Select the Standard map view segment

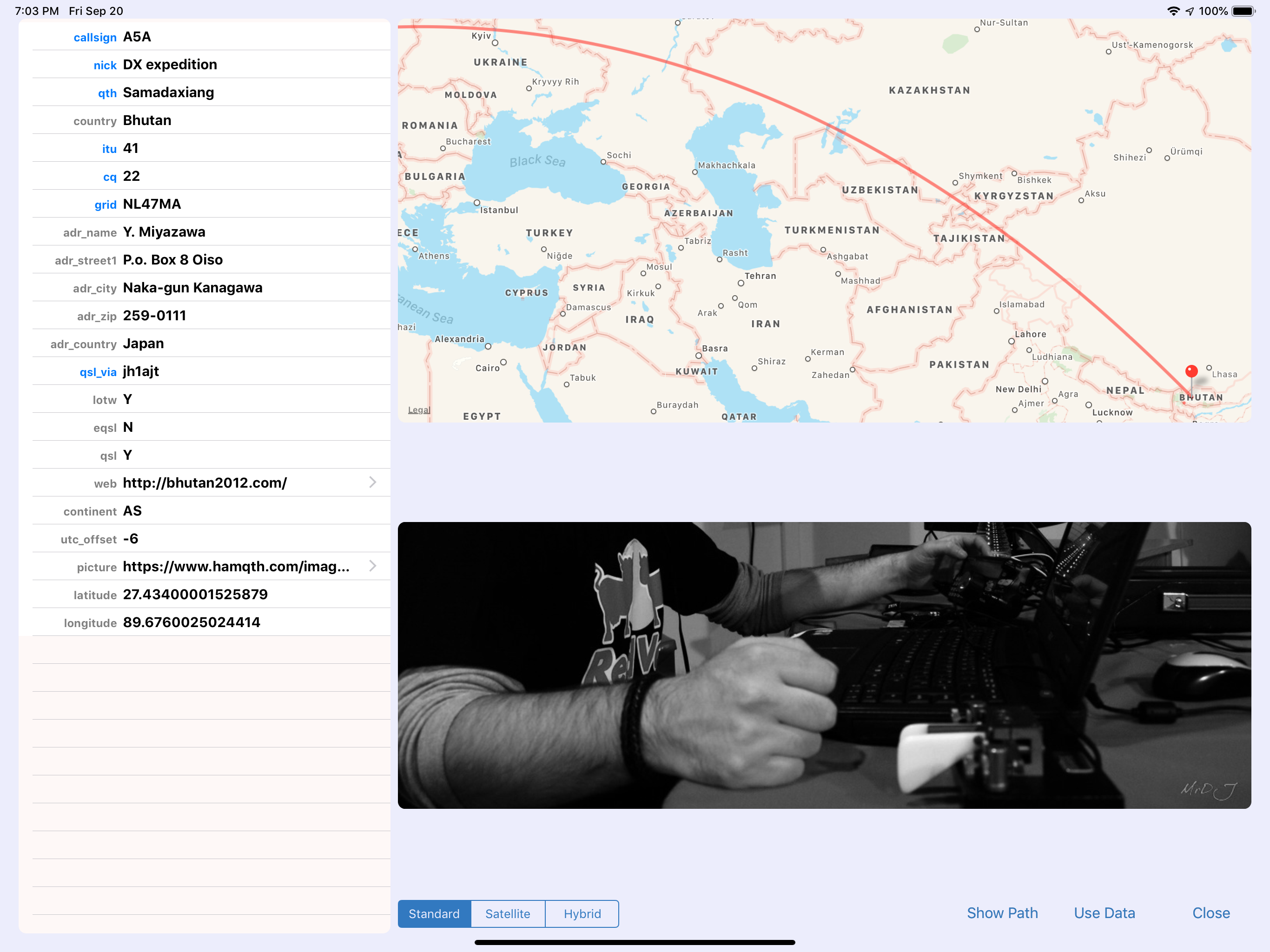tap(434, 913)
